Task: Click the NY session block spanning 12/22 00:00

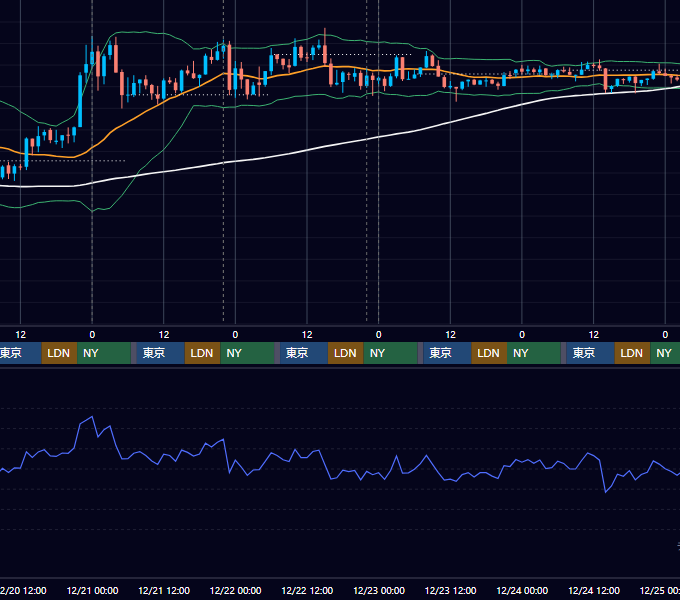Action: click(x=247, y=353)
